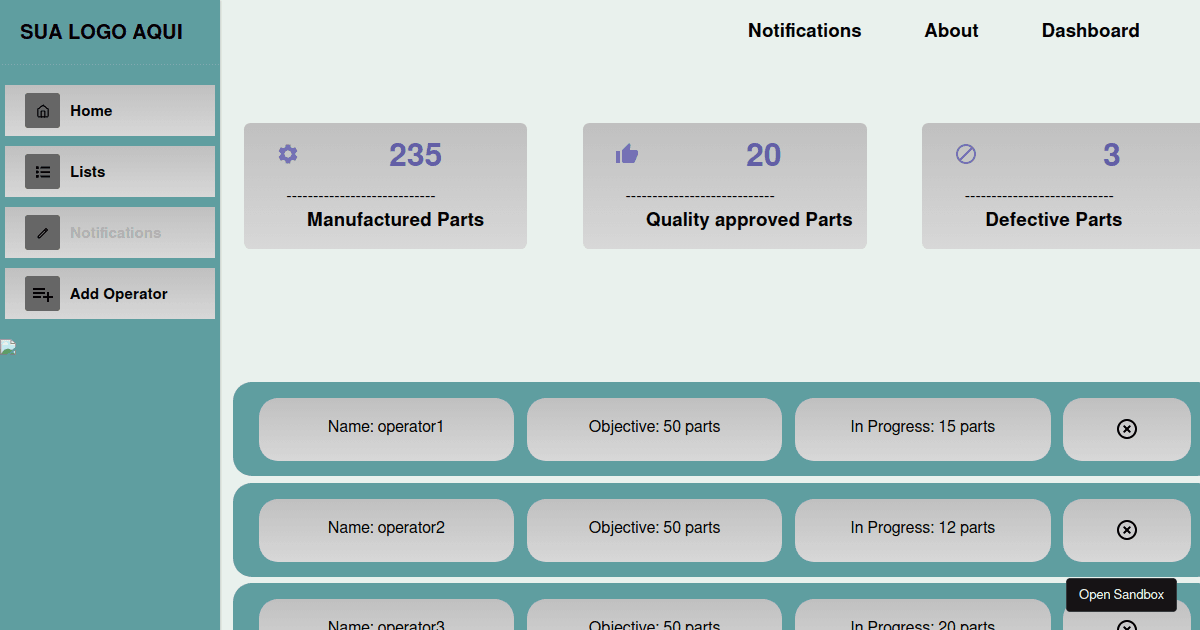Select In Progress: 15 parts cell
1200x630 pixels.
(x=922, y=427)
